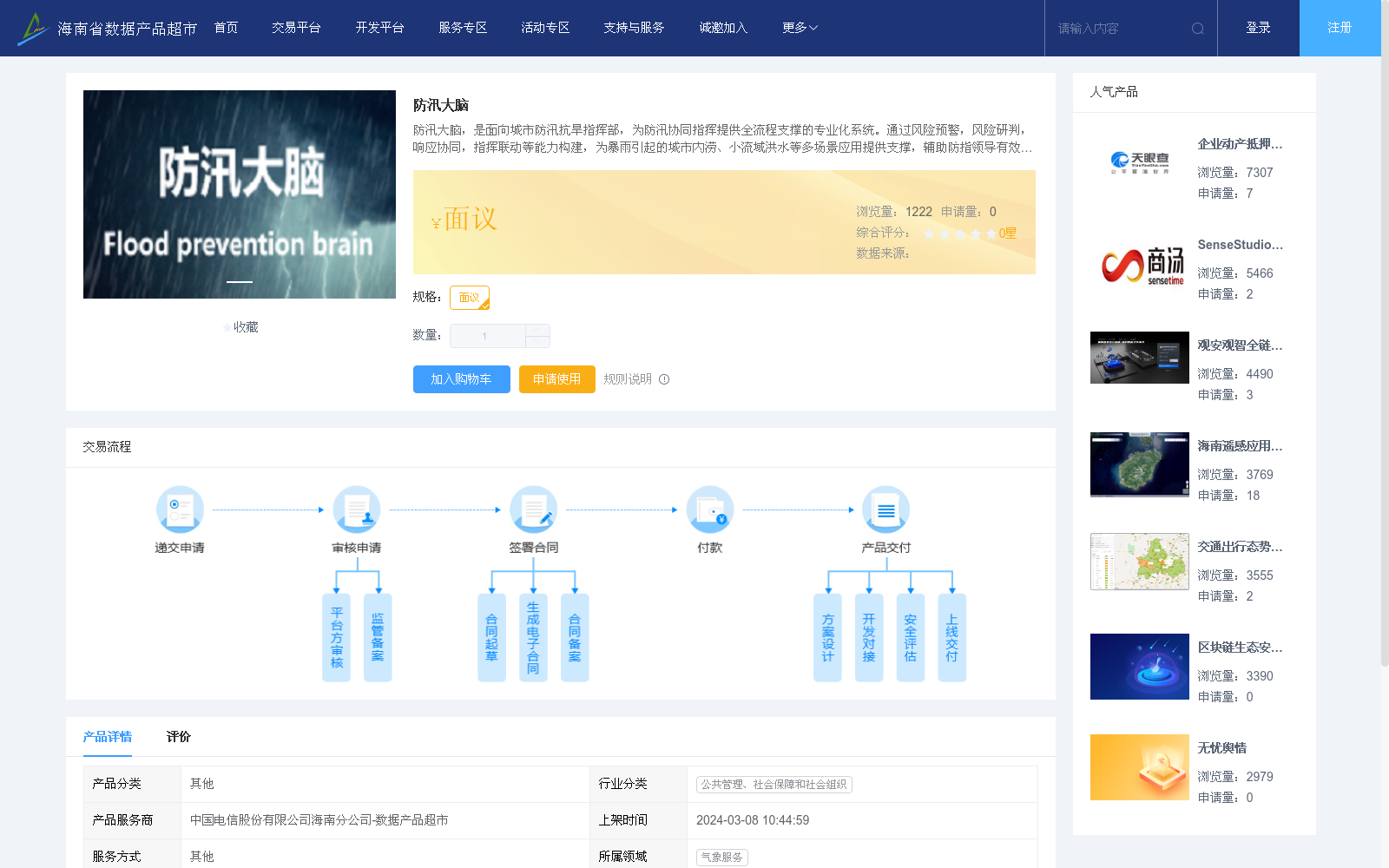Click the 防汛大脑 product image
This screenshot has height=868, width=1389.
tap(240, 194)
